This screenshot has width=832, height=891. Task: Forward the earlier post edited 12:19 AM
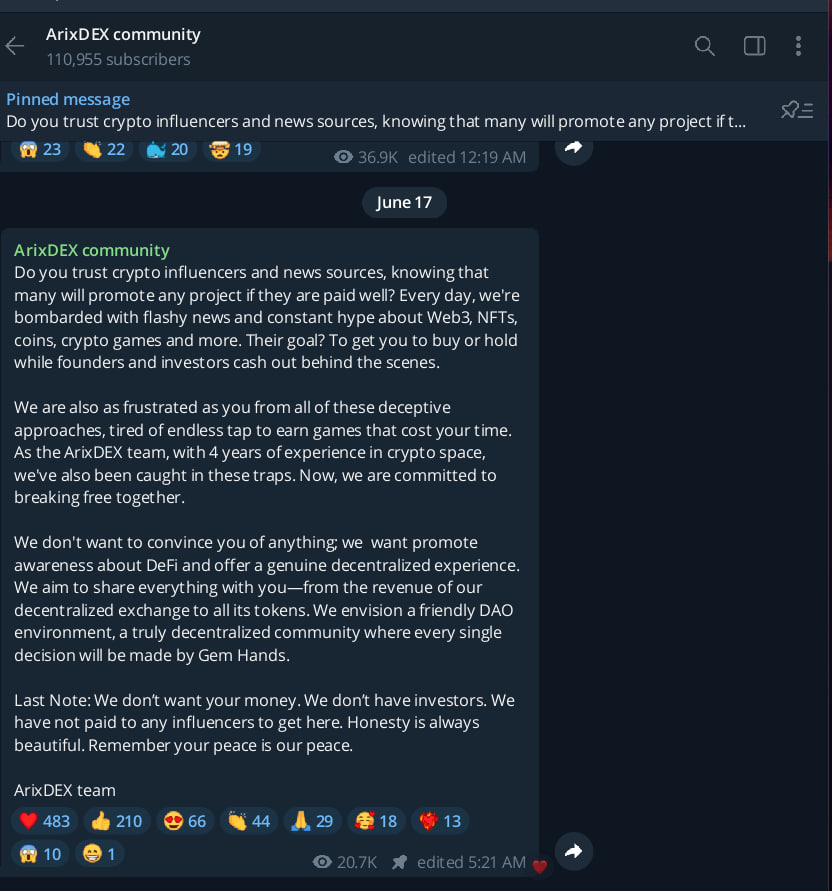(x=574, y=148)
